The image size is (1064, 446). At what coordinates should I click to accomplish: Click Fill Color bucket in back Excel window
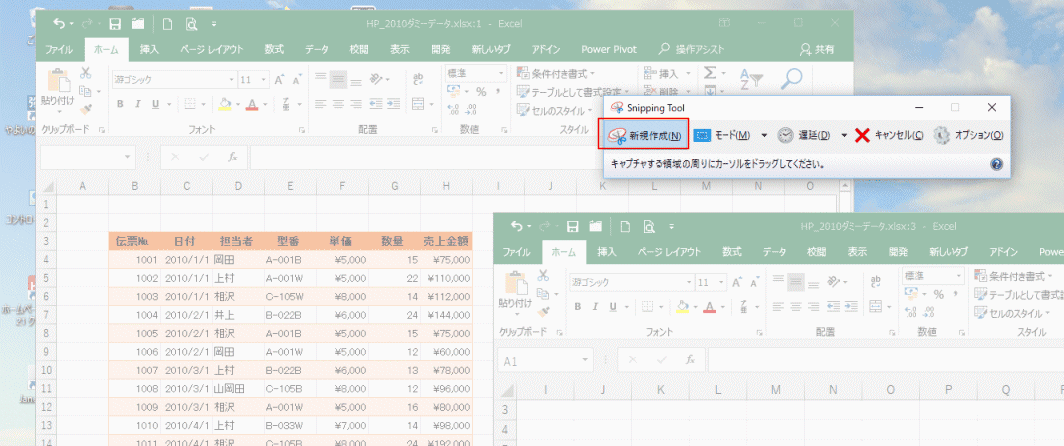223,104
